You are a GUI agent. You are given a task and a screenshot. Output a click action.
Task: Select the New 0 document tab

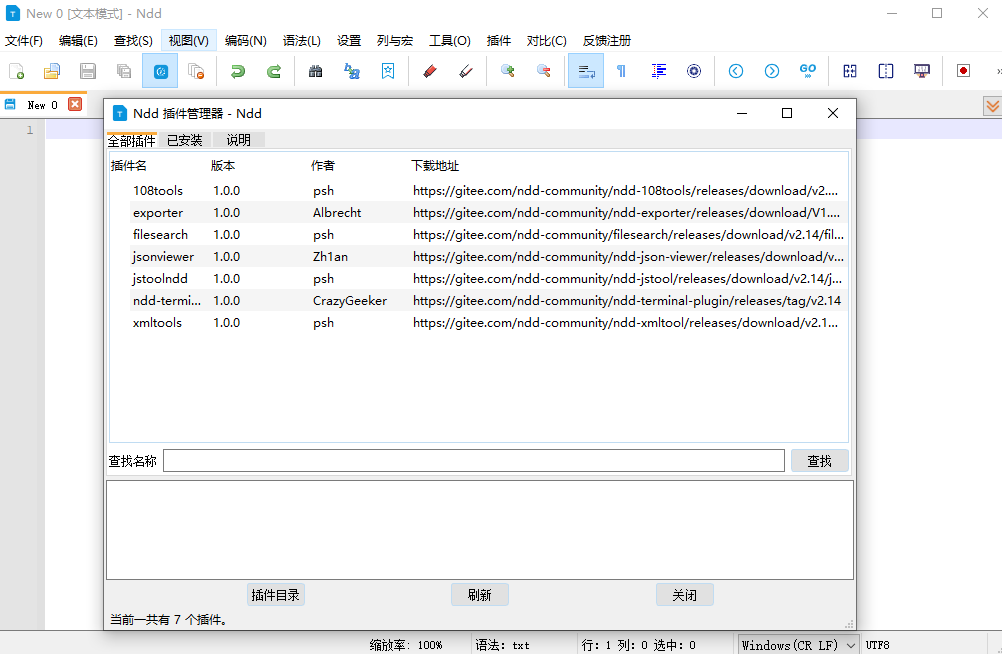pyautogui.click(x=42, y=105)
